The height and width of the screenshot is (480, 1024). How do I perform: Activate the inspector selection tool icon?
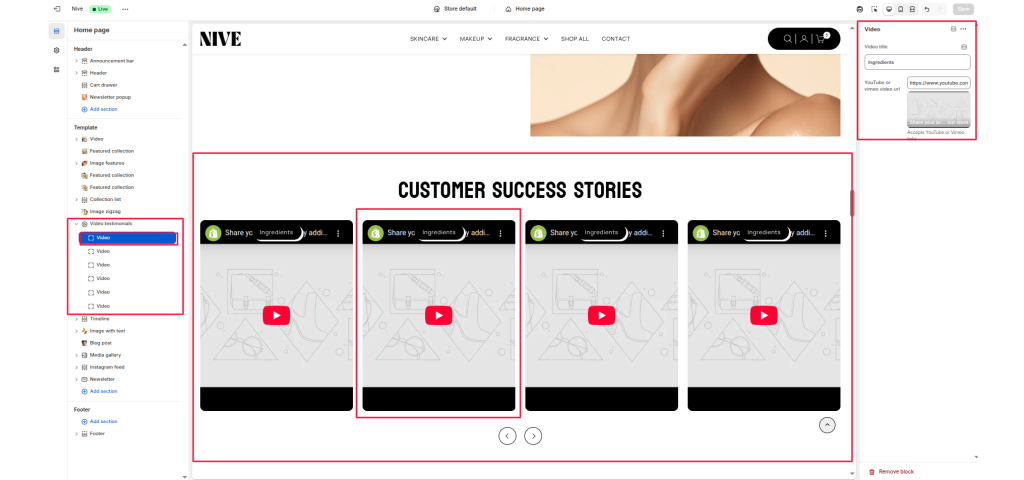click(x=874, y=9)
